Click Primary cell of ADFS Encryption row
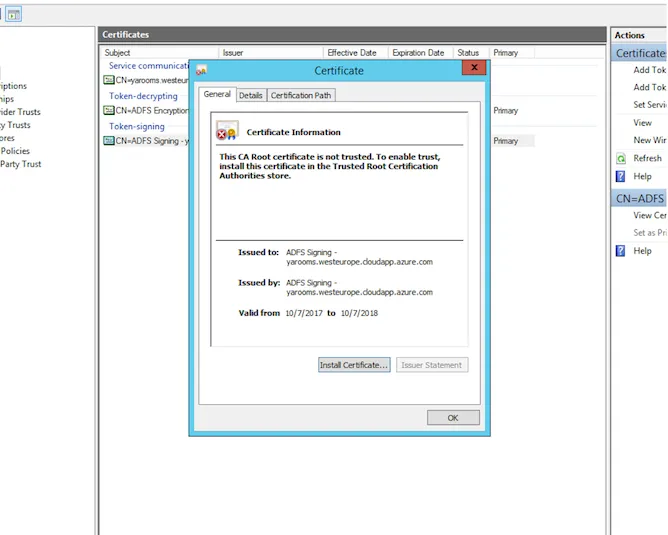Image resolution: width=668 pixels, height=535 pixels. [x=506, y=110]
